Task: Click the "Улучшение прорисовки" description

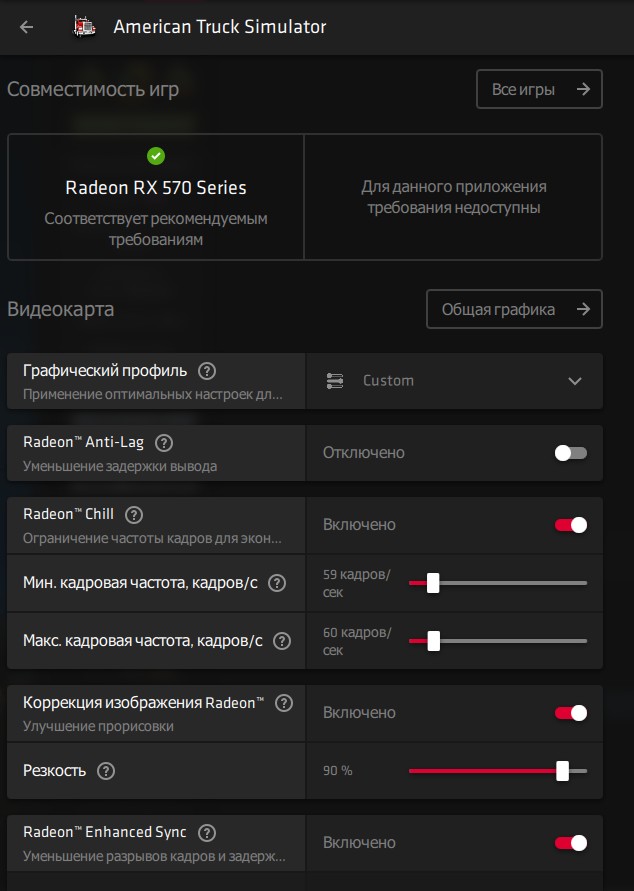Action: (98, 727)
